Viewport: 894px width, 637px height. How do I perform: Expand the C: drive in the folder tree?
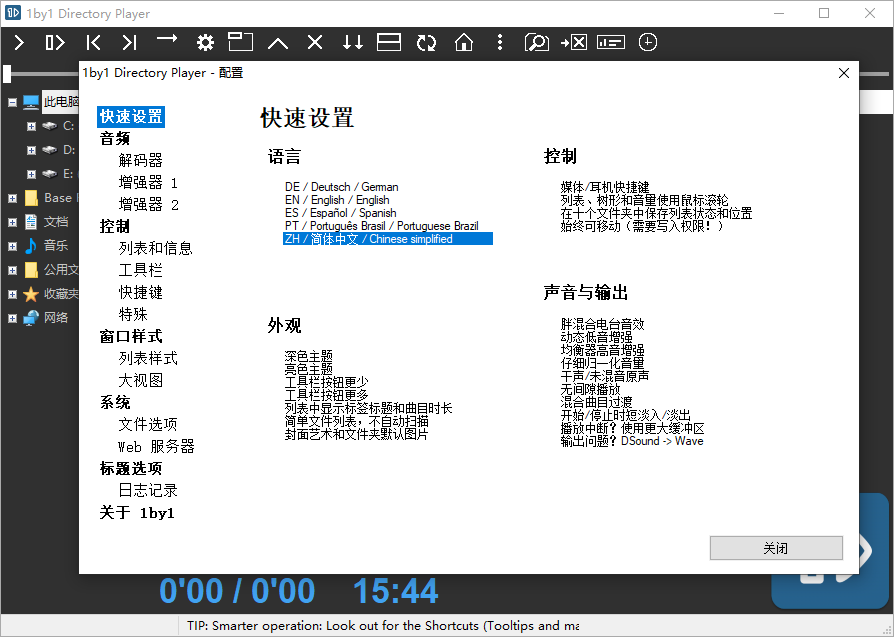click(29, 125)
